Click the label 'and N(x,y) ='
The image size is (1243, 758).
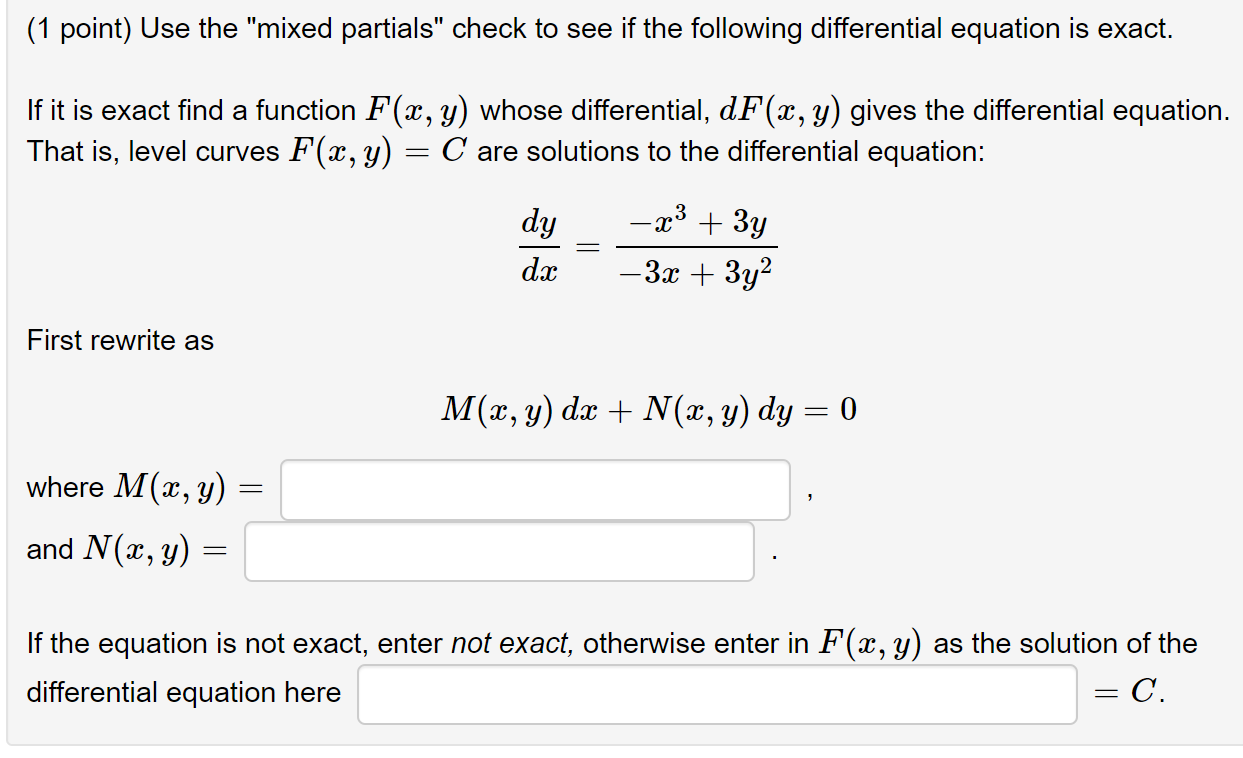[126, 549]
